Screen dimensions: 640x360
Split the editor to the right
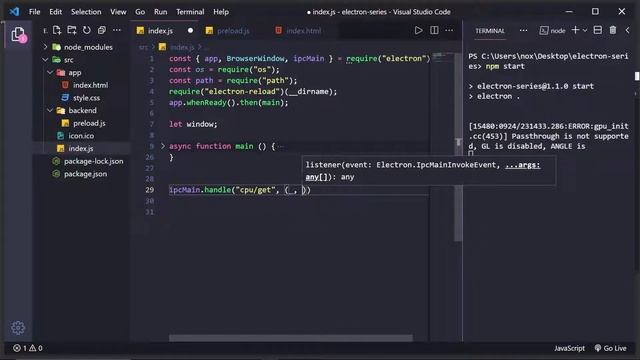(434, 30)
